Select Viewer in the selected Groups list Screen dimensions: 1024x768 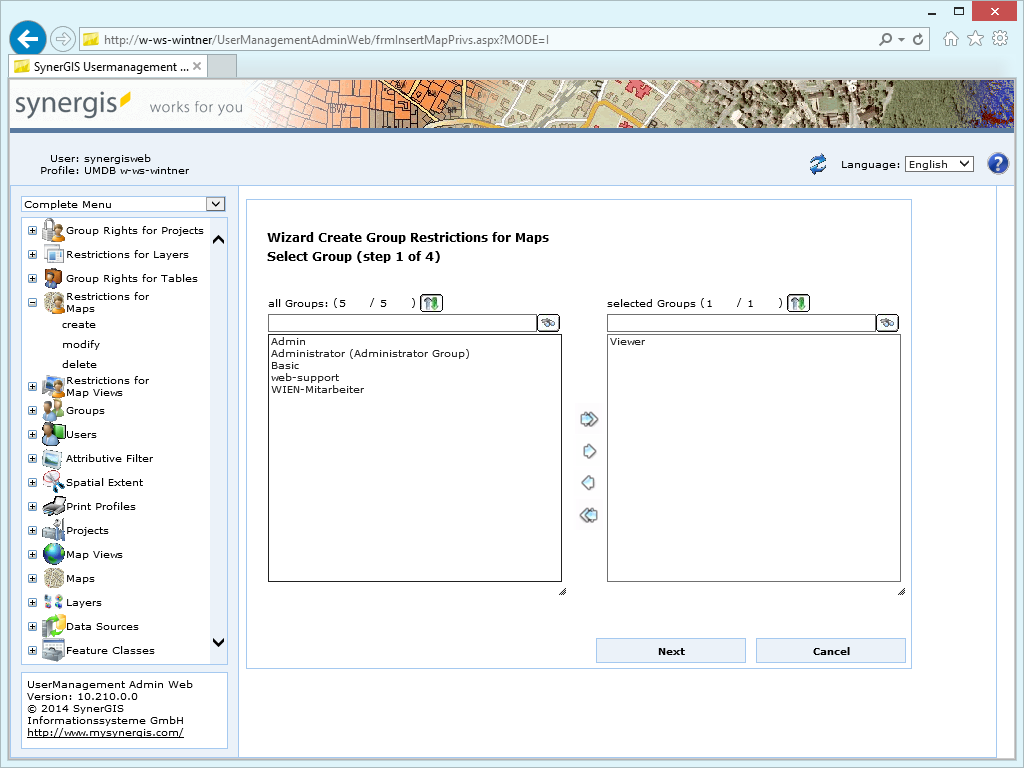[626, 341]
